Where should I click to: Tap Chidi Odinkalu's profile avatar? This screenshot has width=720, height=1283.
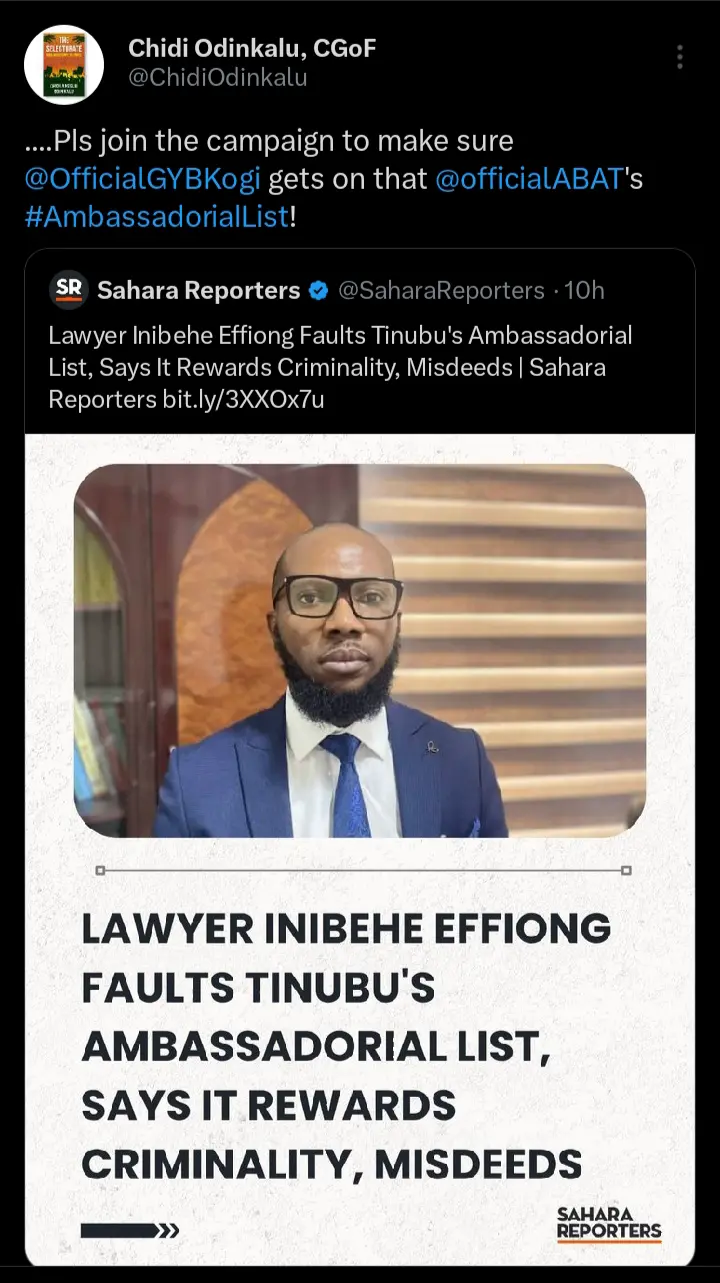coord(64,65)
